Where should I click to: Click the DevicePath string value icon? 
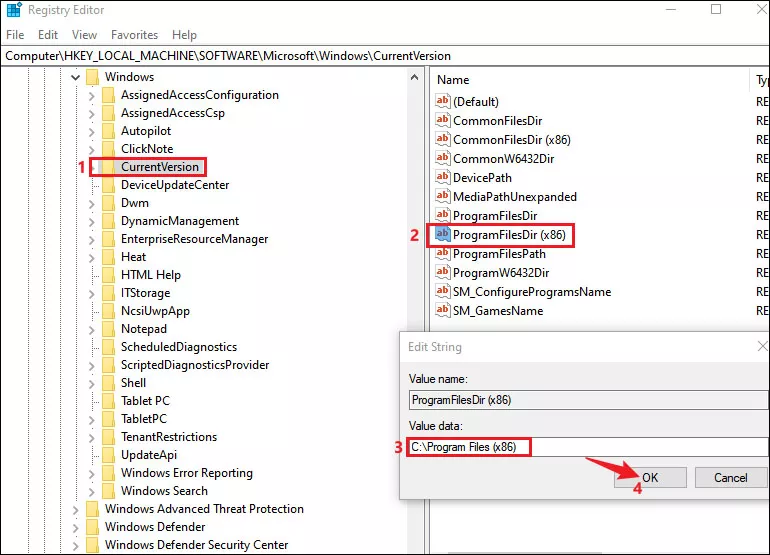pos(442,177)
